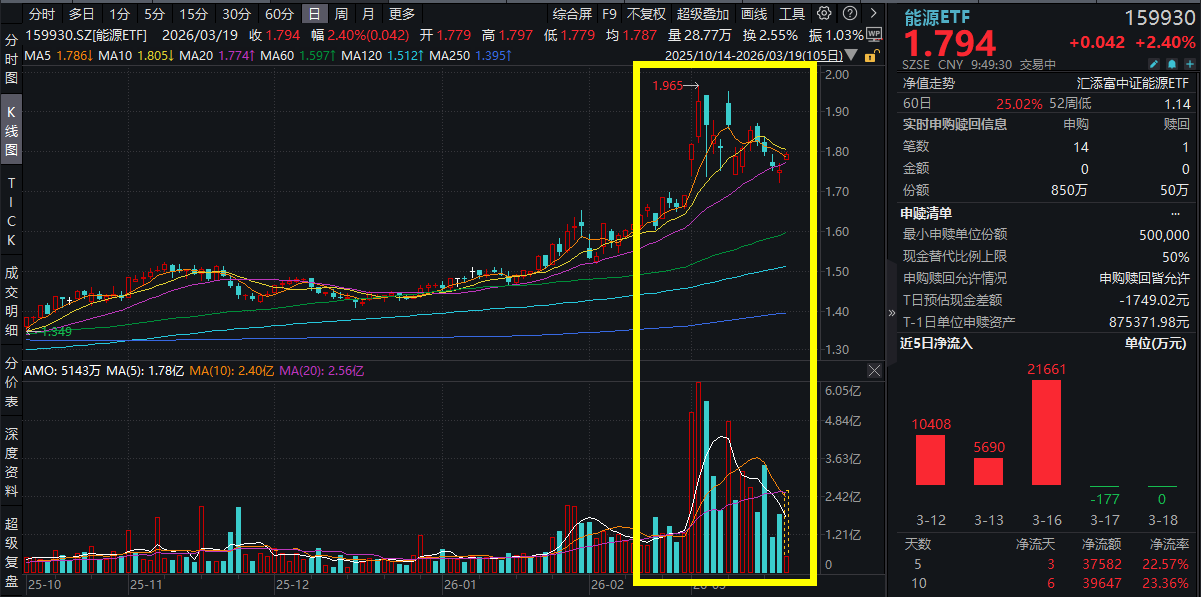Click the 超级叠加 overlay button

pyautogui.click(x=703, y=14)
